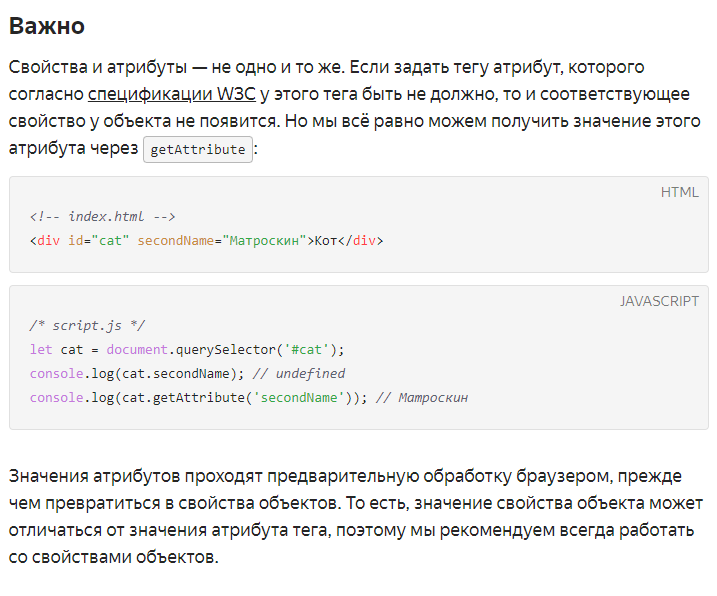Click the "Матроскин" attribute value
This screenshot has width=717, height=596.
[264, 241]
